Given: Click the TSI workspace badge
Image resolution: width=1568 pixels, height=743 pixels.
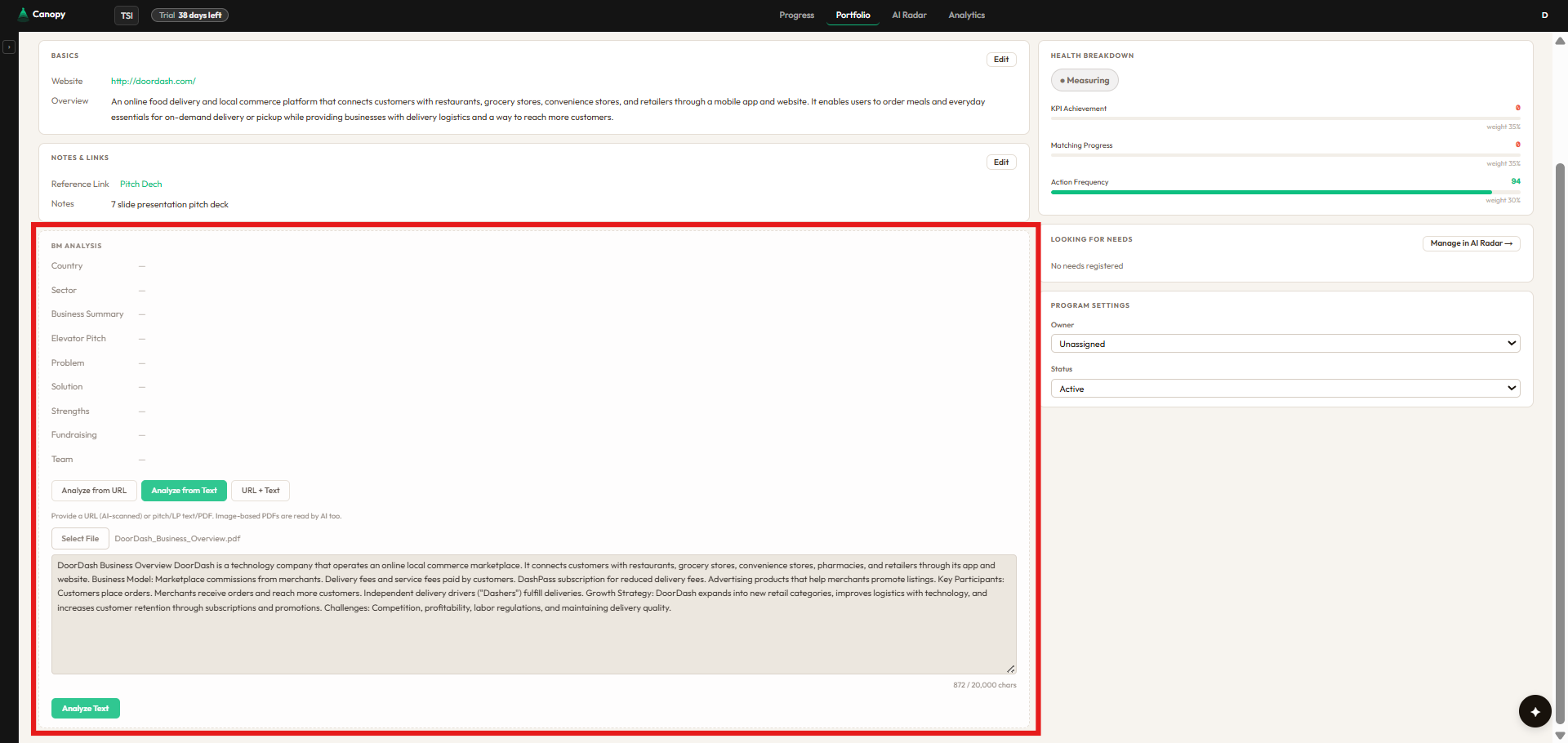Looking at the screenshot, I should (x=127, y=16).
